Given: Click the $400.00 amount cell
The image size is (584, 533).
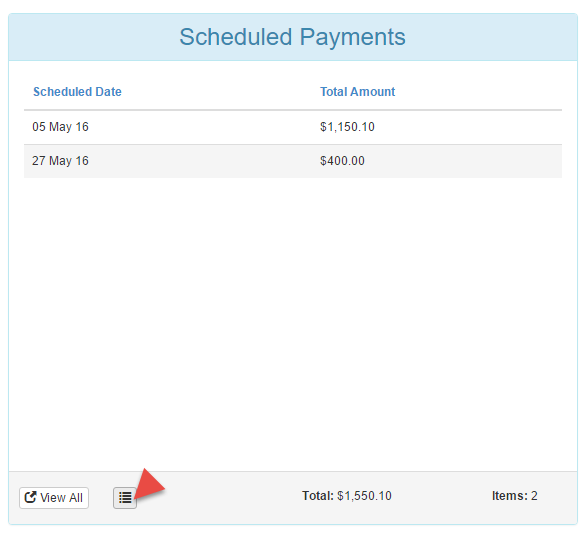Looking at the screenshot, I should [x=342, y=161].
